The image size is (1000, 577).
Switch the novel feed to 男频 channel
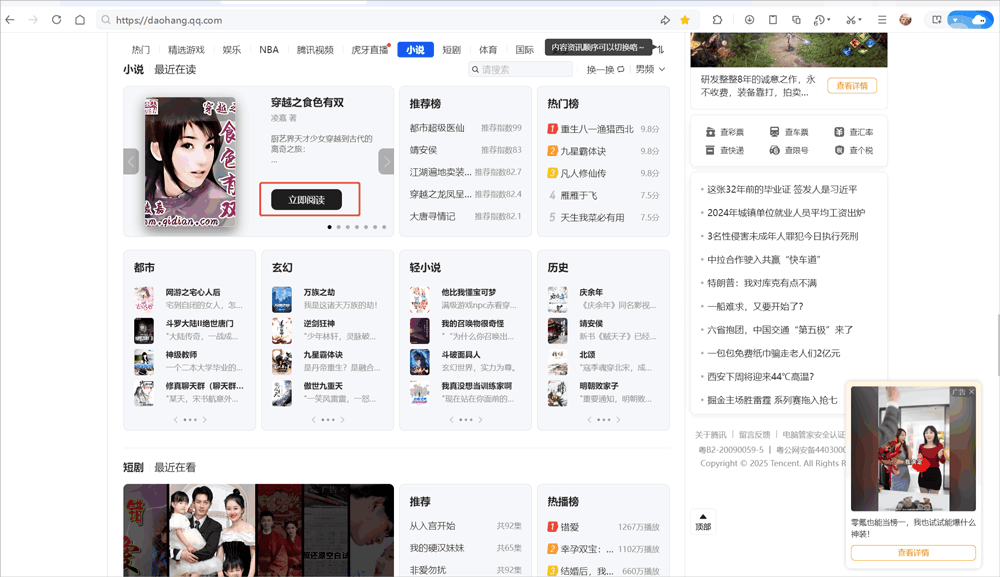coord(645,69)
